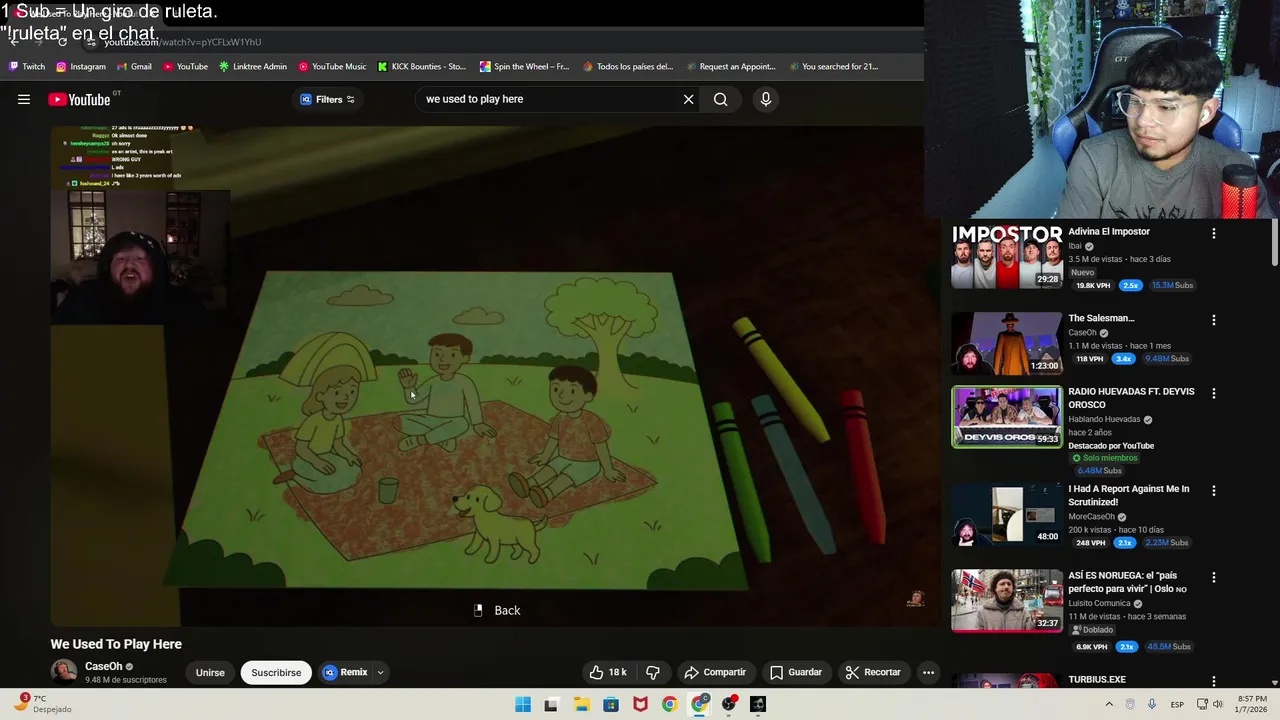Viewport: 1280px width, 720px height.
Task: Open Linktree Admin bookmark
Action: click(x=252, y=67)
